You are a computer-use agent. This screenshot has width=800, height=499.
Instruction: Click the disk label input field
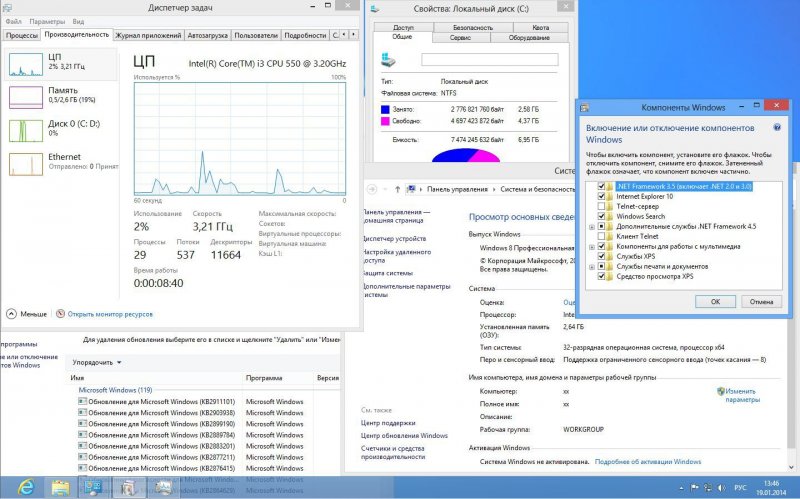489,60
